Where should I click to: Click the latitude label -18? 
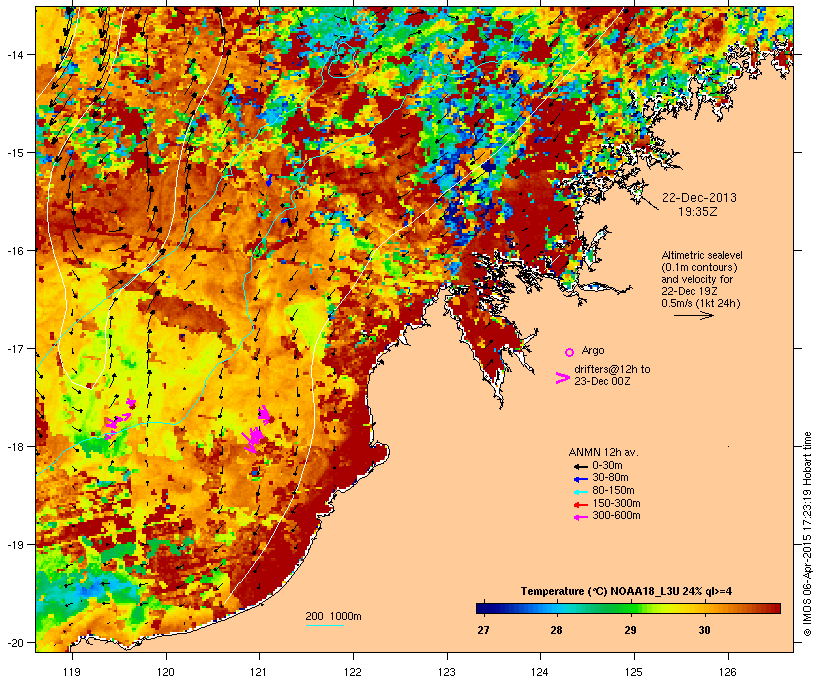click(x=14, y=447)
